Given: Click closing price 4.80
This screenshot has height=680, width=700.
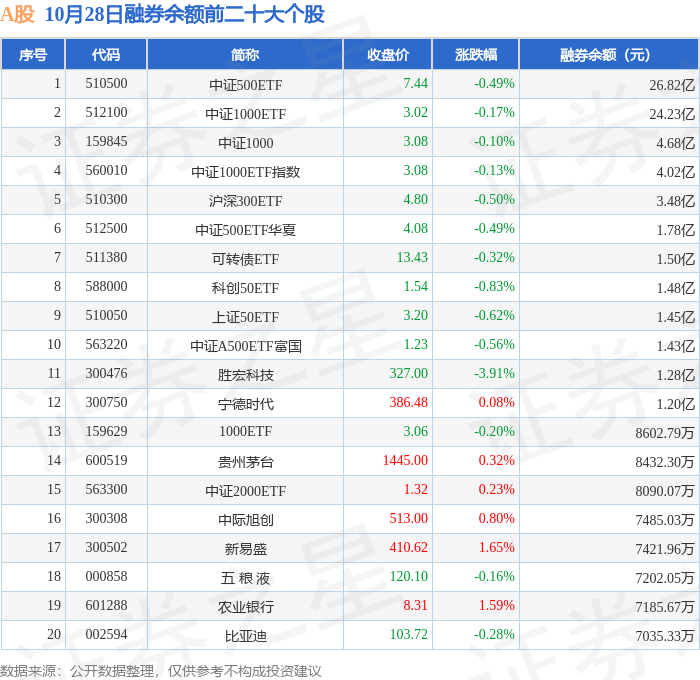Looking at the screenshot, I should 416,200.
